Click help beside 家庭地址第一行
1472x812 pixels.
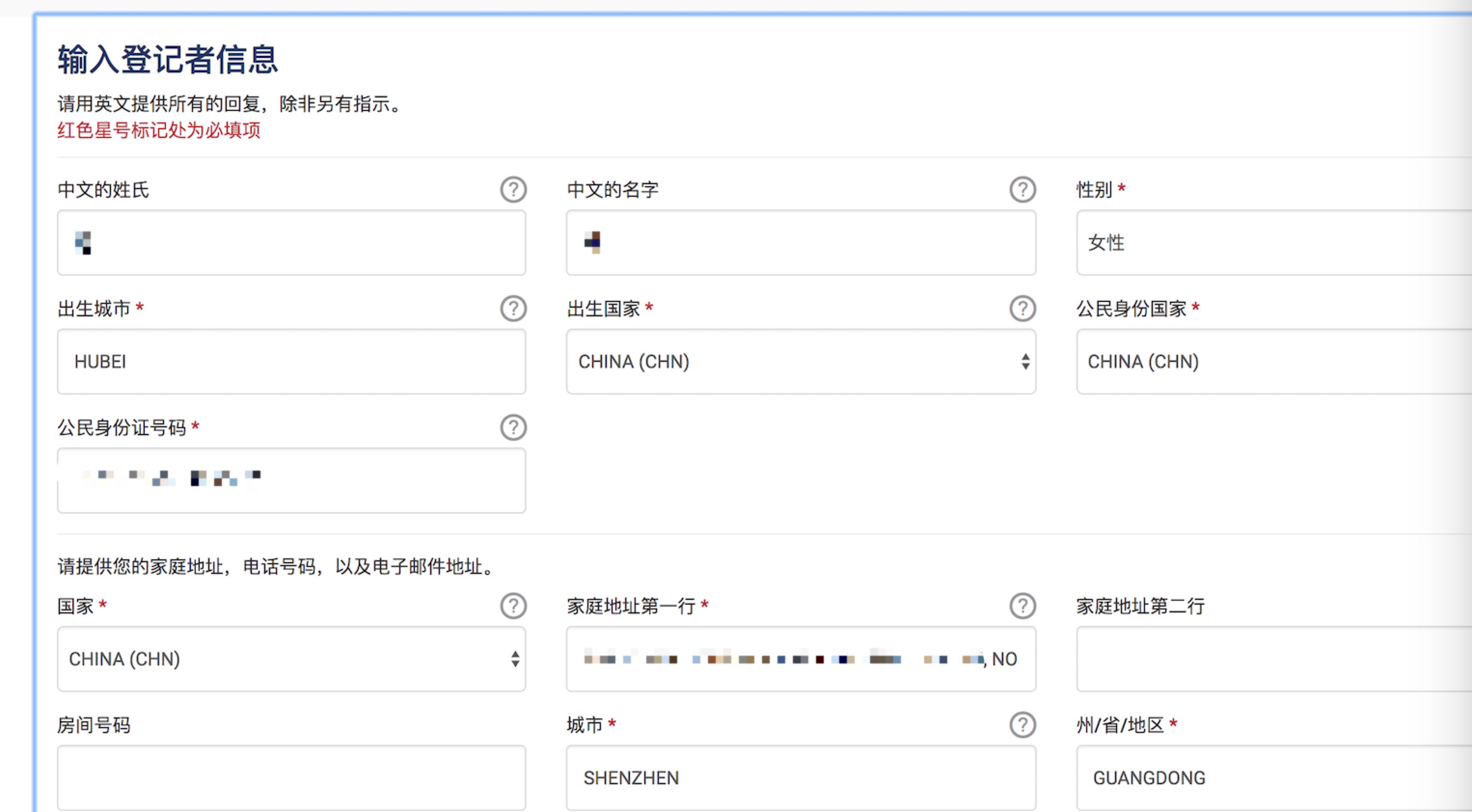tap(1022, 606)
